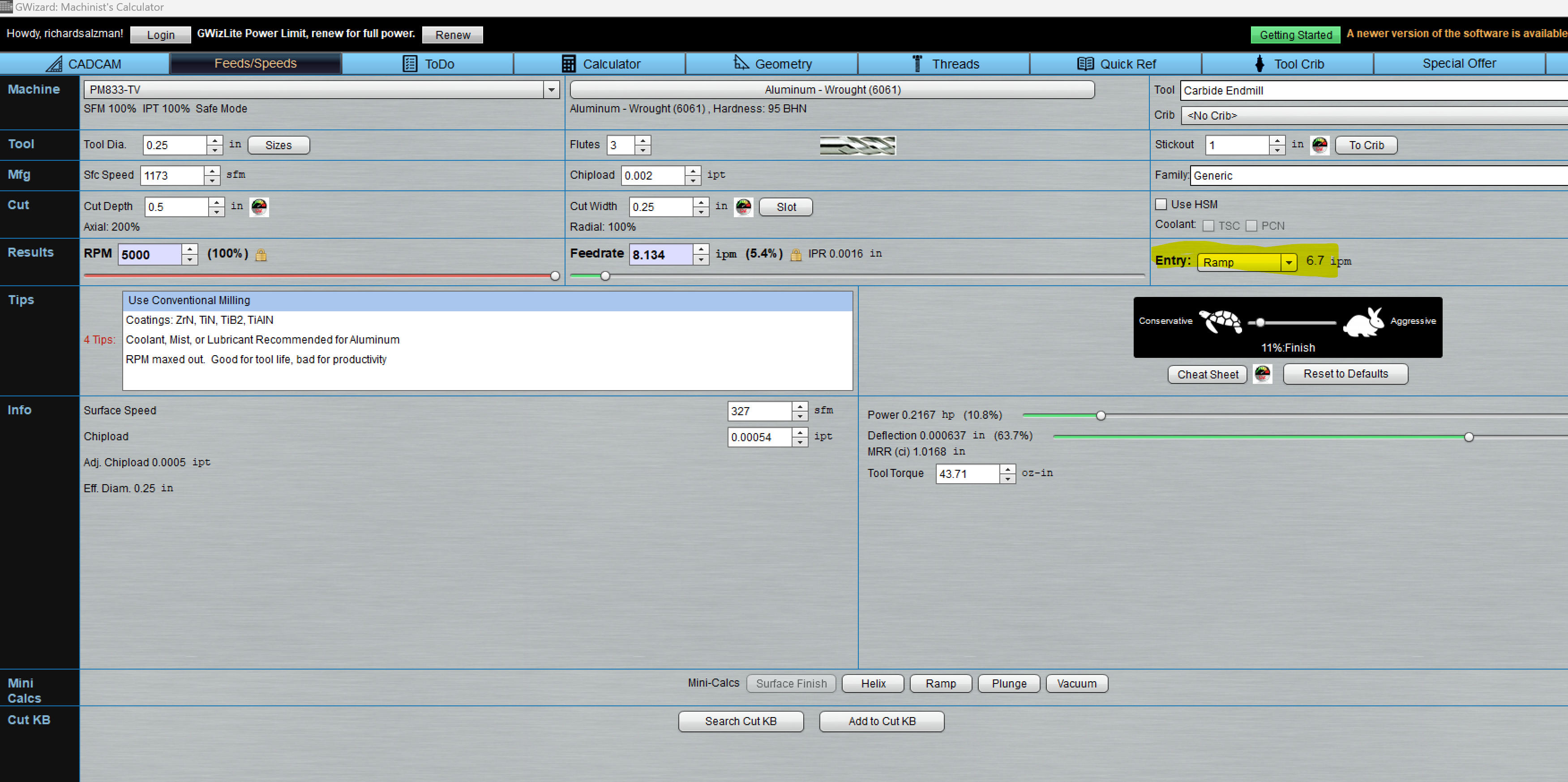Open the PM833-TV machine dropdown
1568x782 pixels.
(551, 90)
